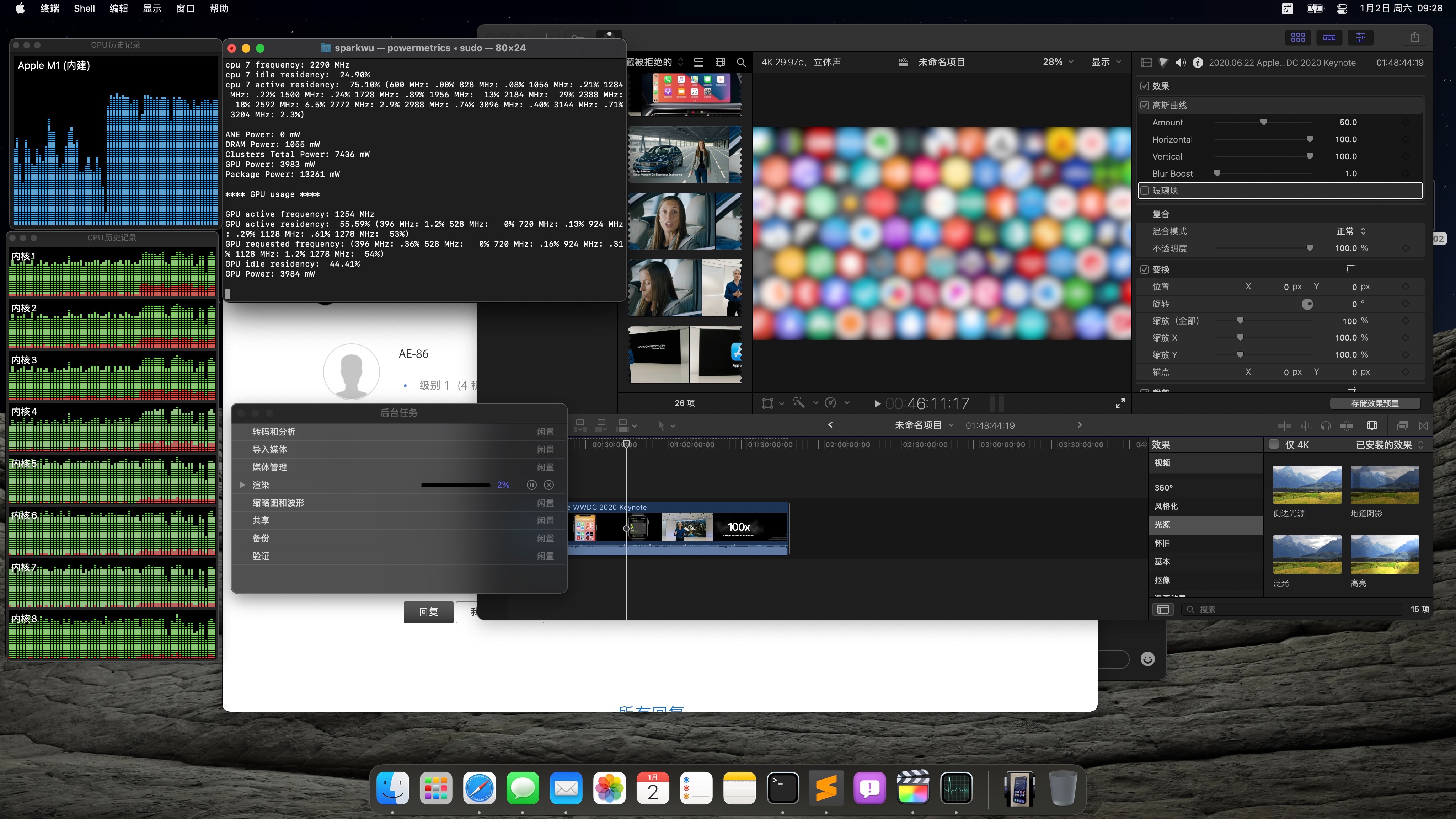
Task: Open the 28% zoom dropdown
Action: pyautogui.click(x=1058, y=62)
